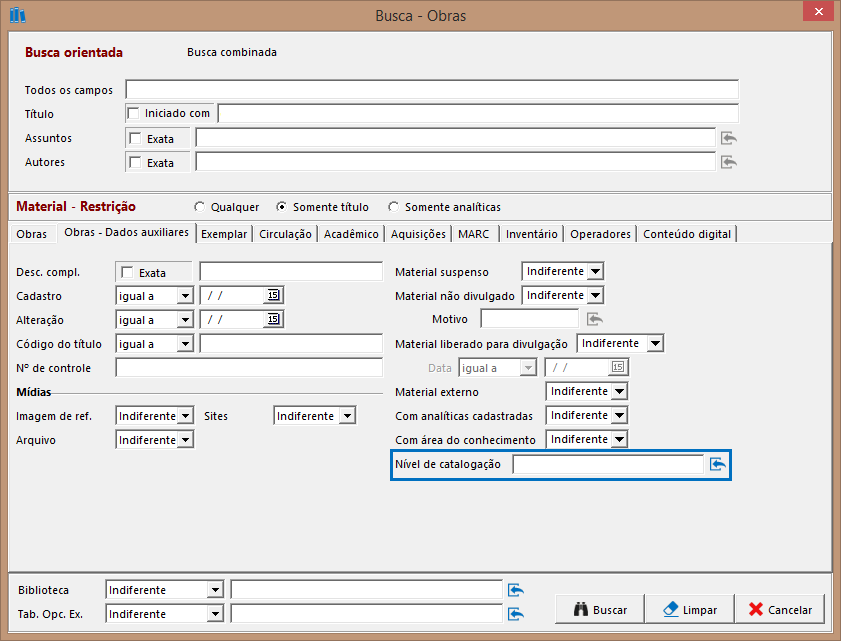
Task: Open calendar picker for Cadastro date
Action: click(273, 295)
